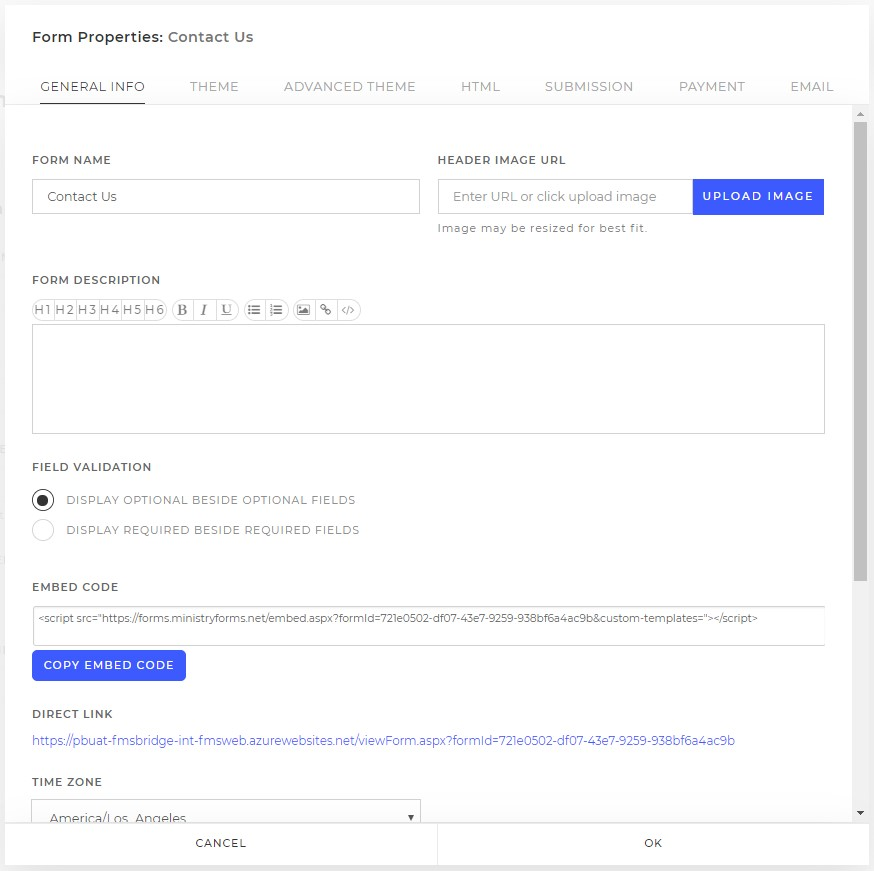This screenshot has height=871, width=874.
Task: Insert image into form description
Action: [303, 310]
